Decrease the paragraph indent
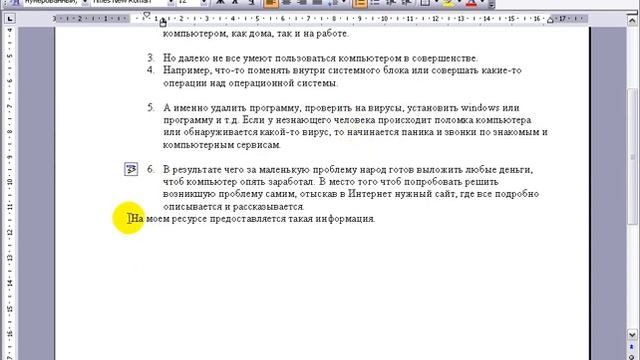Screen dimensions: 640x360 click(x=391, y=2)
